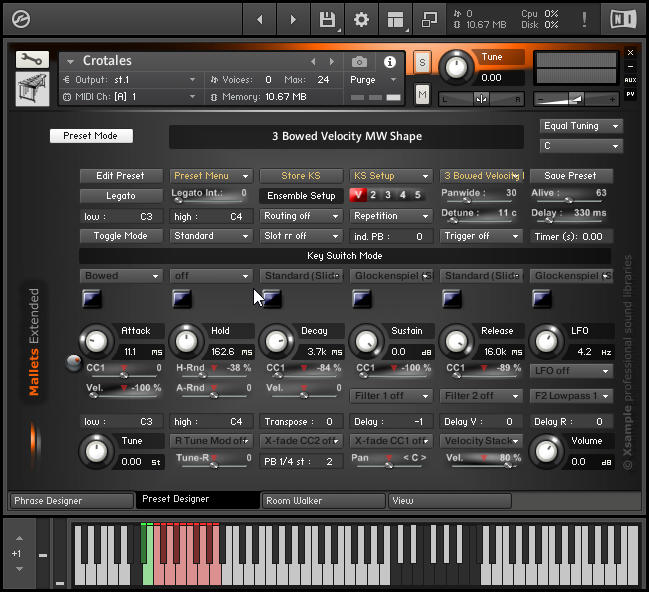Click the Kontakt logo icon
The width and height of the screenshot is (649, 592).
point(21,19)
